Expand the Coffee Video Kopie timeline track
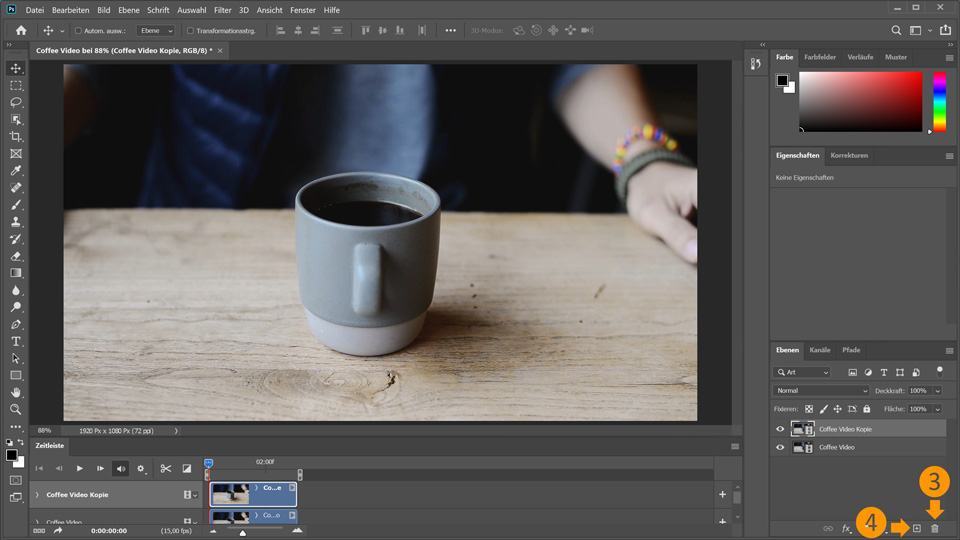This screenshot has width=960, height=540. tap(37, 495)
